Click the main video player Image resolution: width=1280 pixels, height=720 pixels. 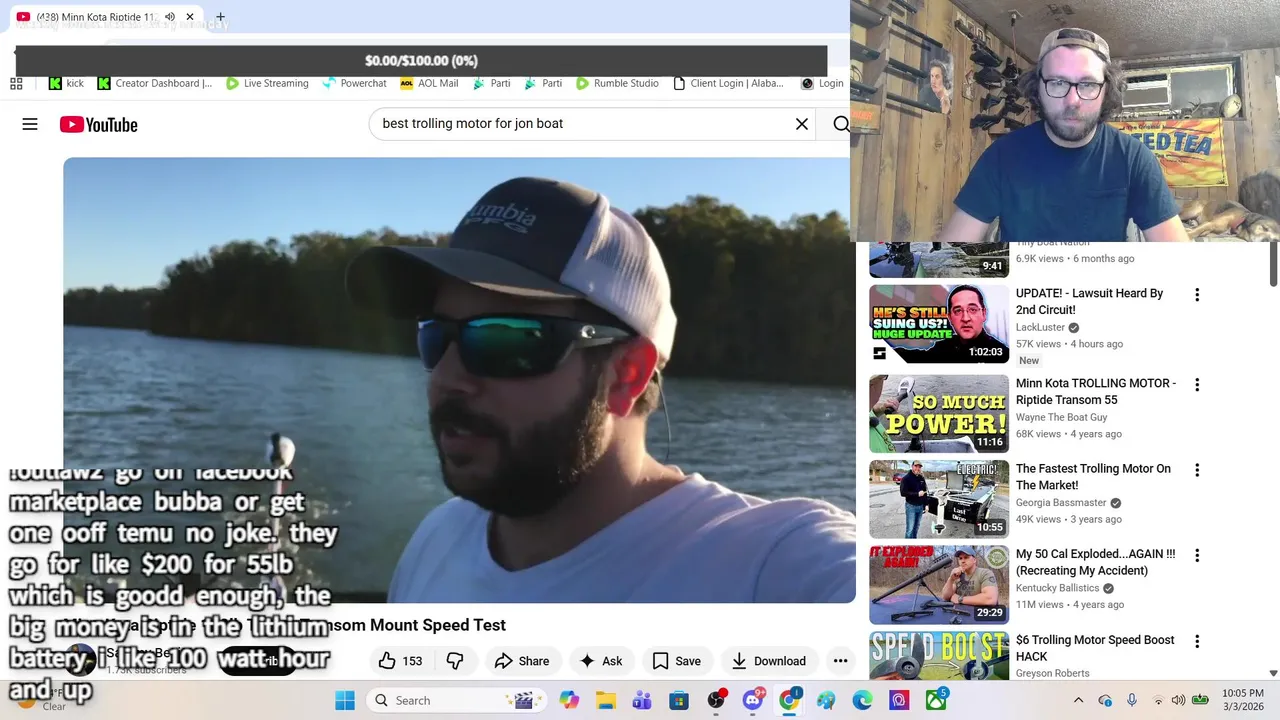459,380
